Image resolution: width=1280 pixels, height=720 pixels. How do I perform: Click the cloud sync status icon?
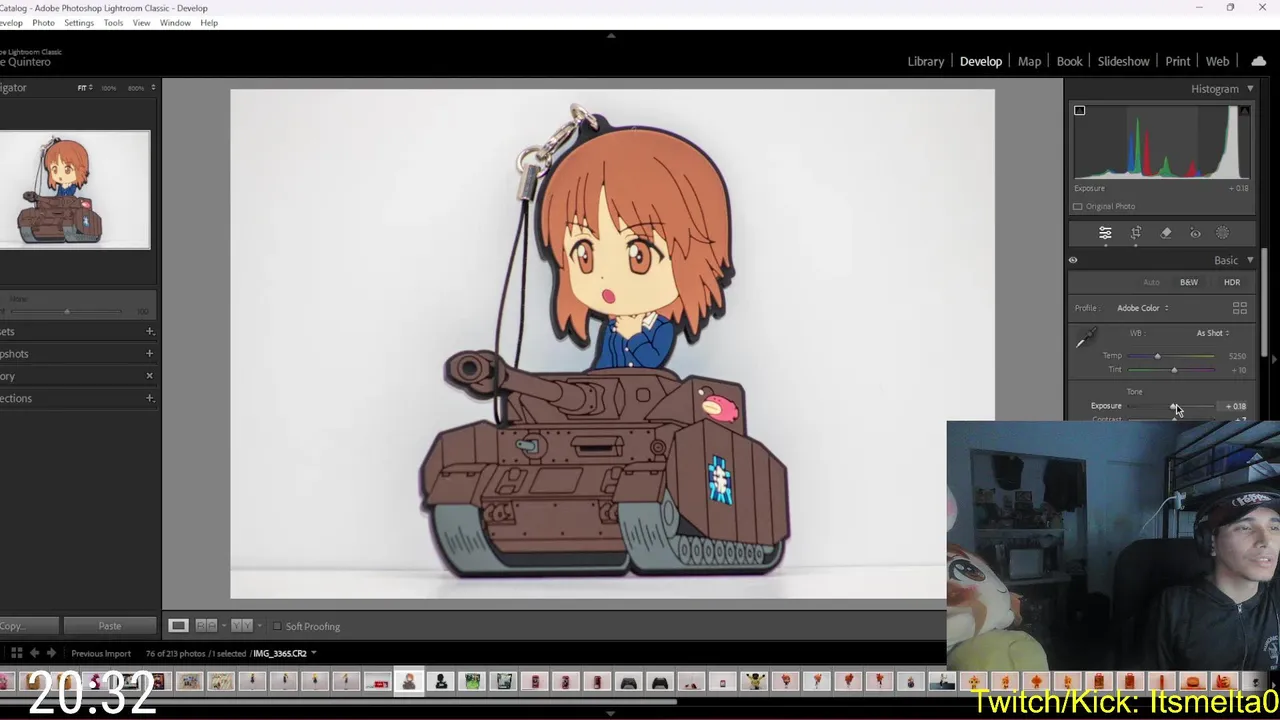pyautogui.click(x=1258, y=61)
